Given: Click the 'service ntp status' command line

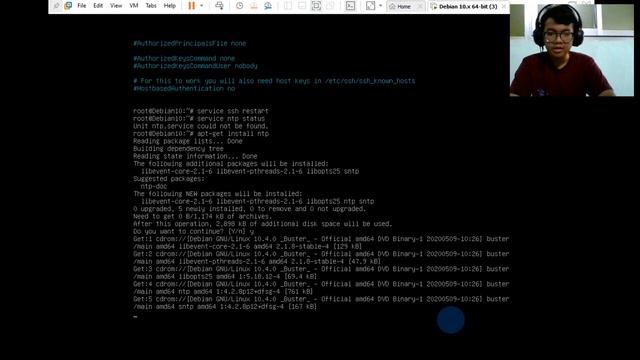Looking at the screenshot, I should tap(199, 118).
